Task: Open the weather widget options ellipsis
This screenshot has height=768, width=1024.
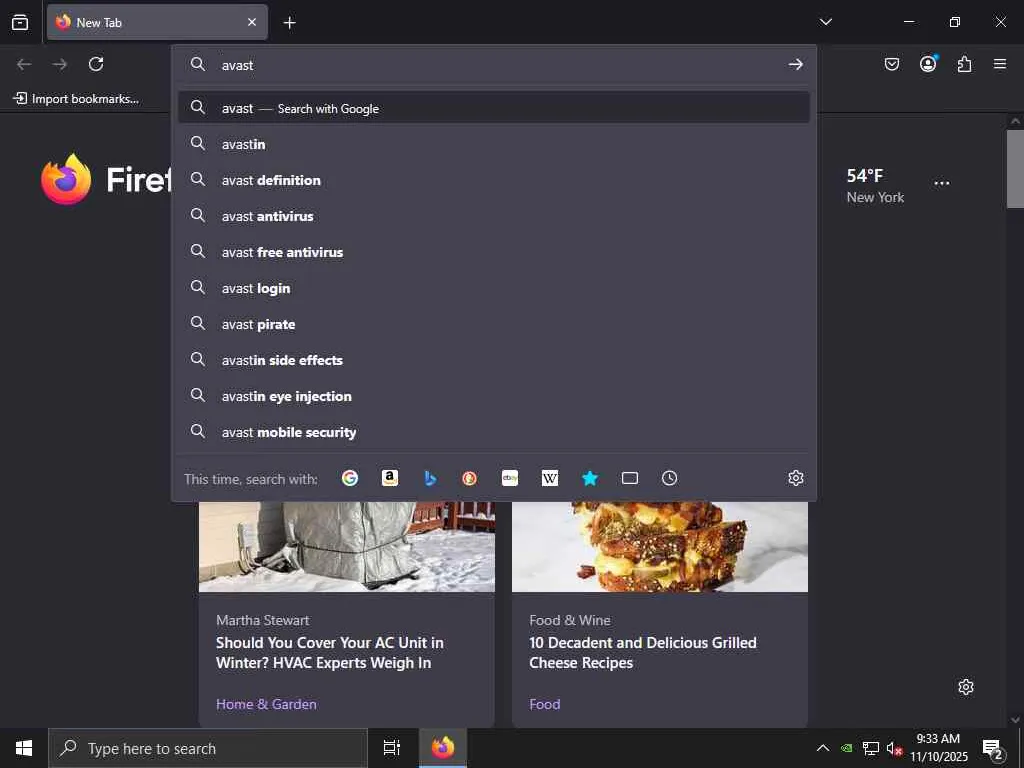Action: click(x=942, y=184)
